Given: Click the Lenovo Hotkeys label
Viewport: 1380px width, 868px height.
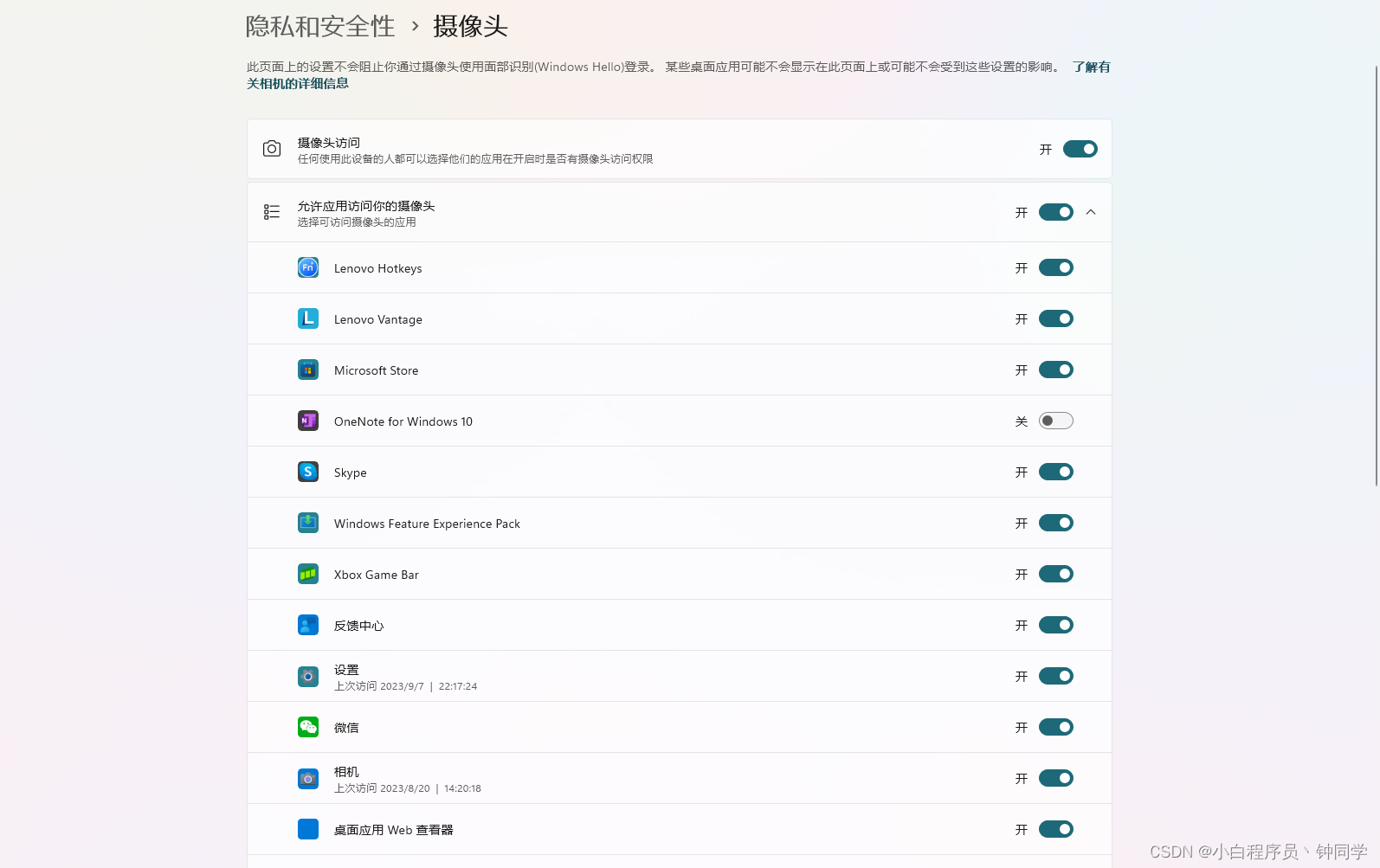Looking at the screenshot, I should coord(378,268).
